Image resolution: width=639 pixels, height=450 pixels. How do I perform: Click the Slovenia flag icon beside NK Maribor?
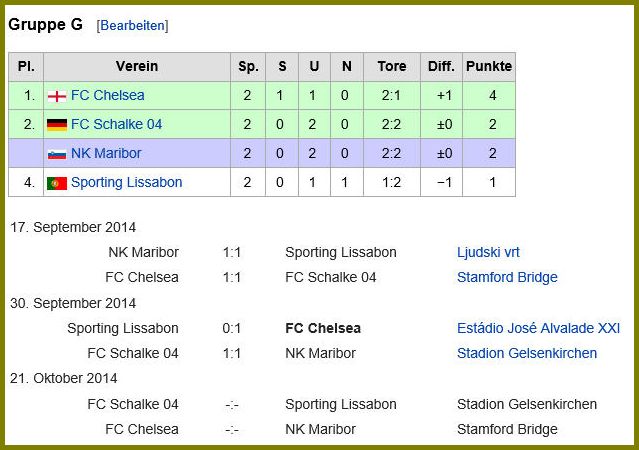click(57, 154)
